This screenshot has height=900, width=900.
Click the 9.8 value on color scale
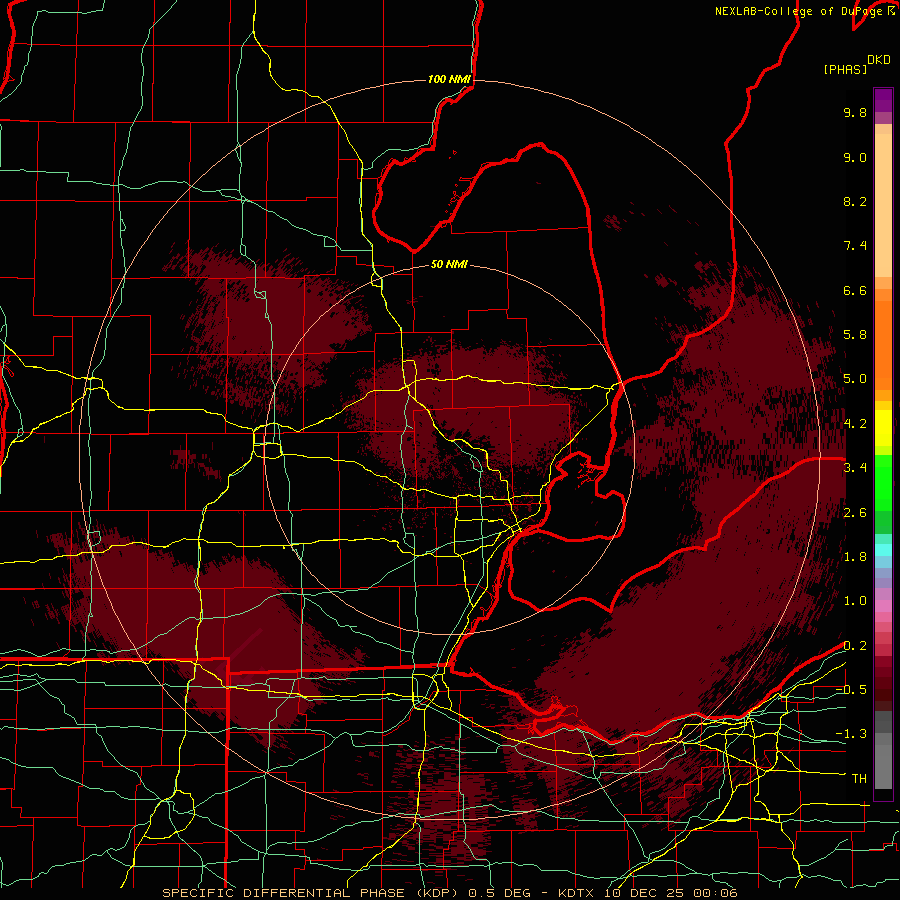(855, 112)
